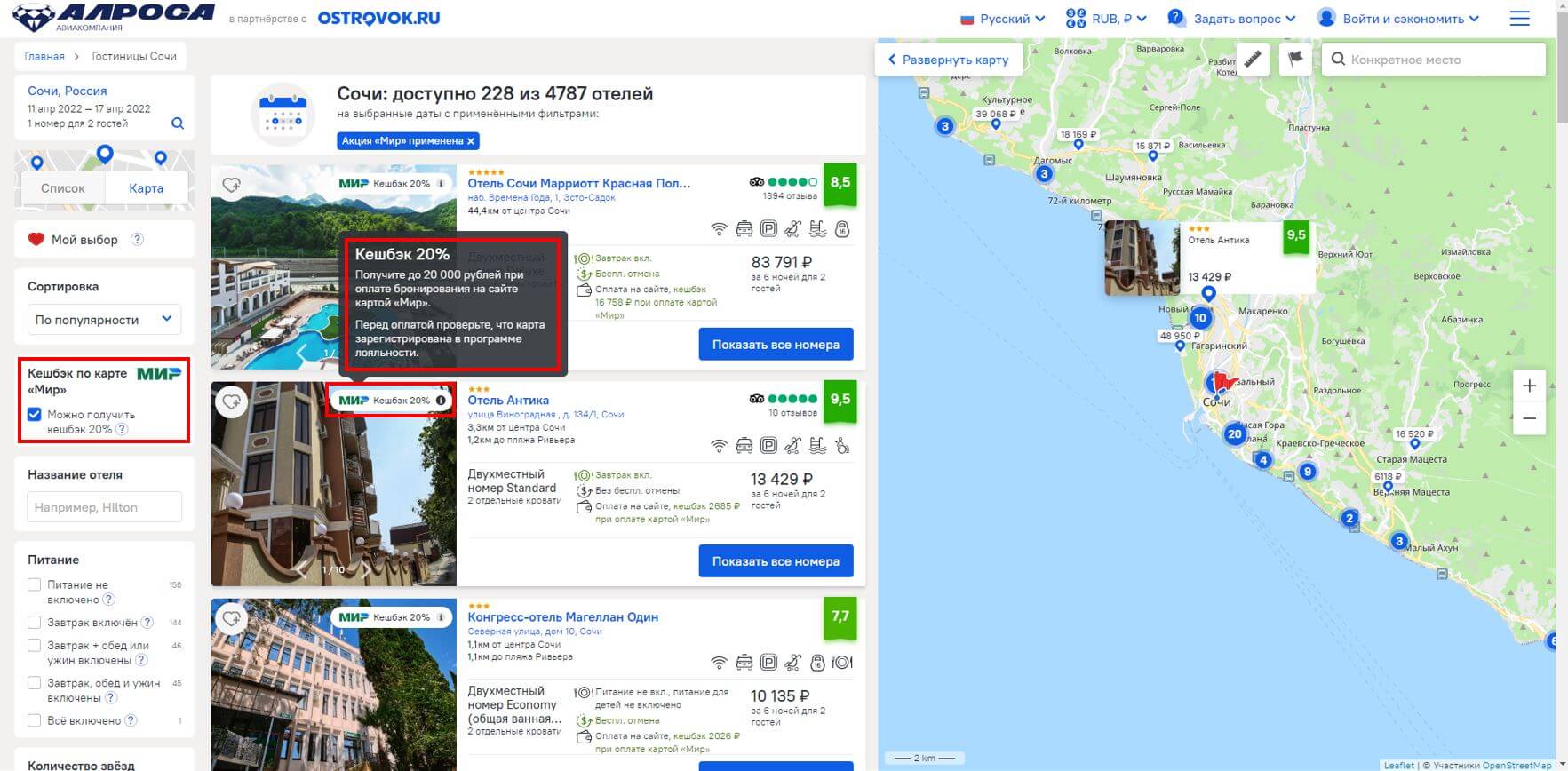Viewport: 1568px width, 771px height.
Task: Open Отель Сочи Марриотт Красная Поляна link
Action: [578, 184]
